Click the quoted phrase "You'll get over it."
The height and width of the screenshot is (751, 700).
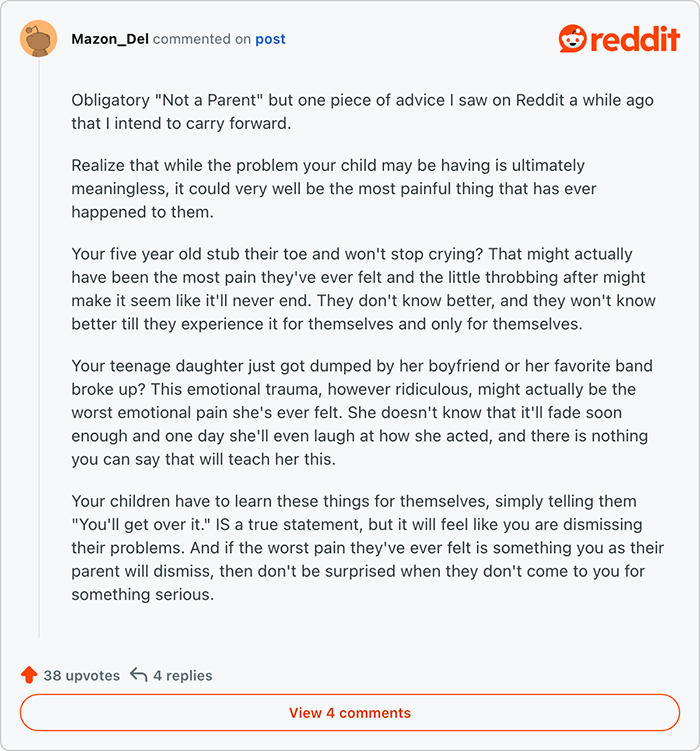(x=141, y=524)
